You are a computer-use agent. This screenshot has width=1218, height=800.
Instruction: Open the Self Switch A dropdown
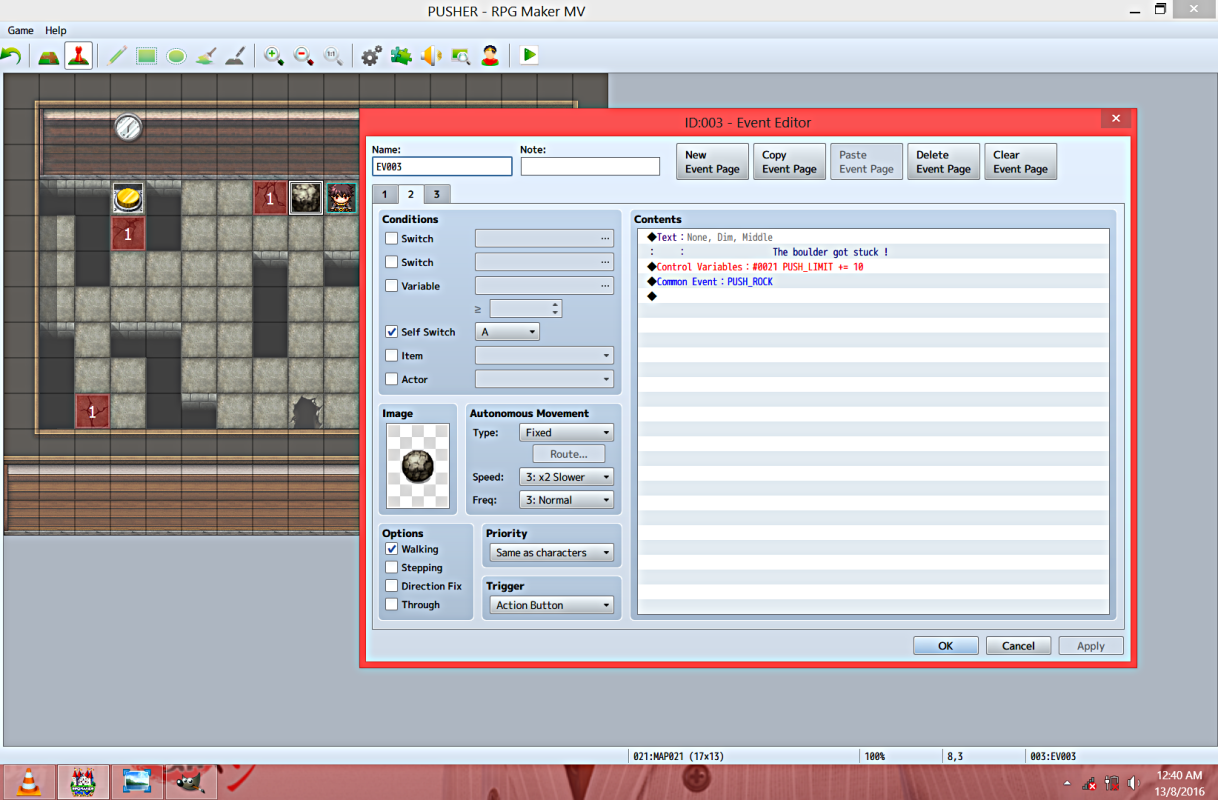tap(507, 332)
